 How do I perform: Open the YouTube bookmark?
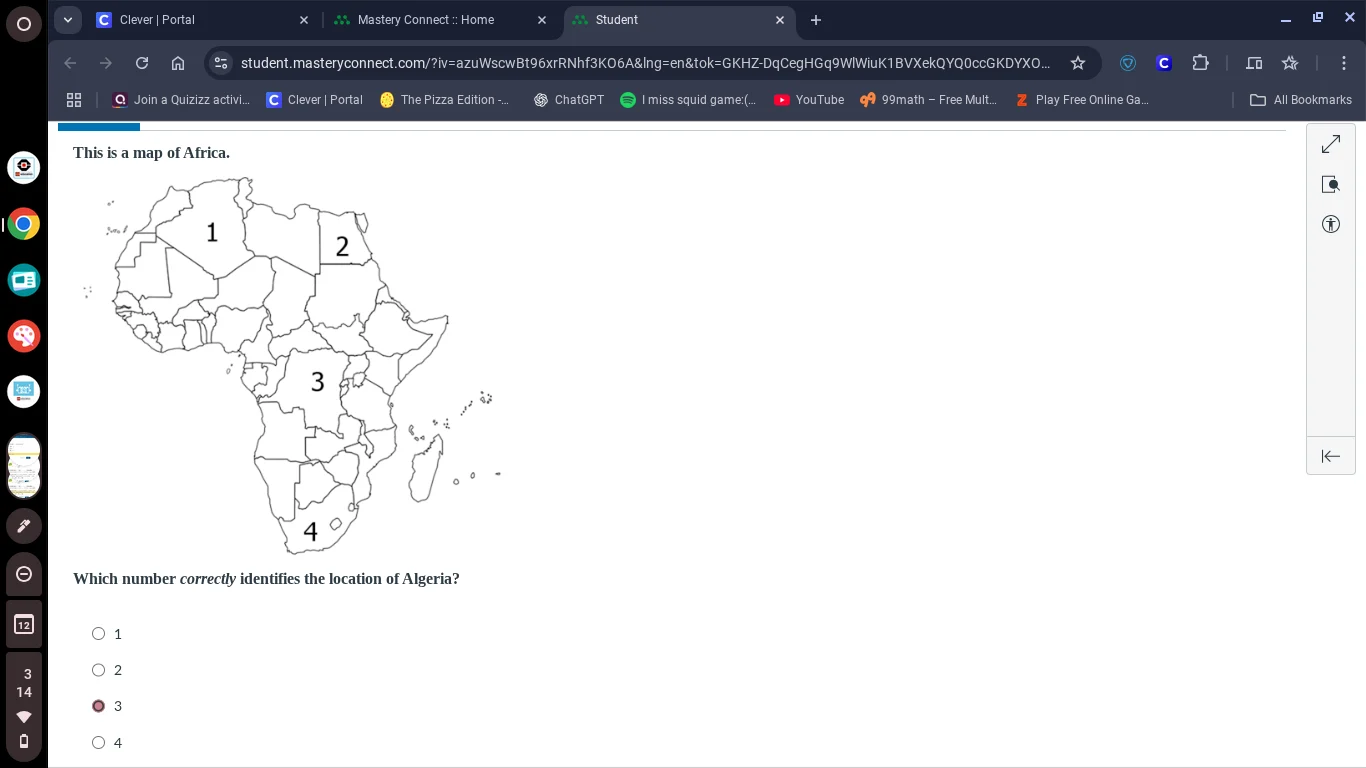[808, 99]
